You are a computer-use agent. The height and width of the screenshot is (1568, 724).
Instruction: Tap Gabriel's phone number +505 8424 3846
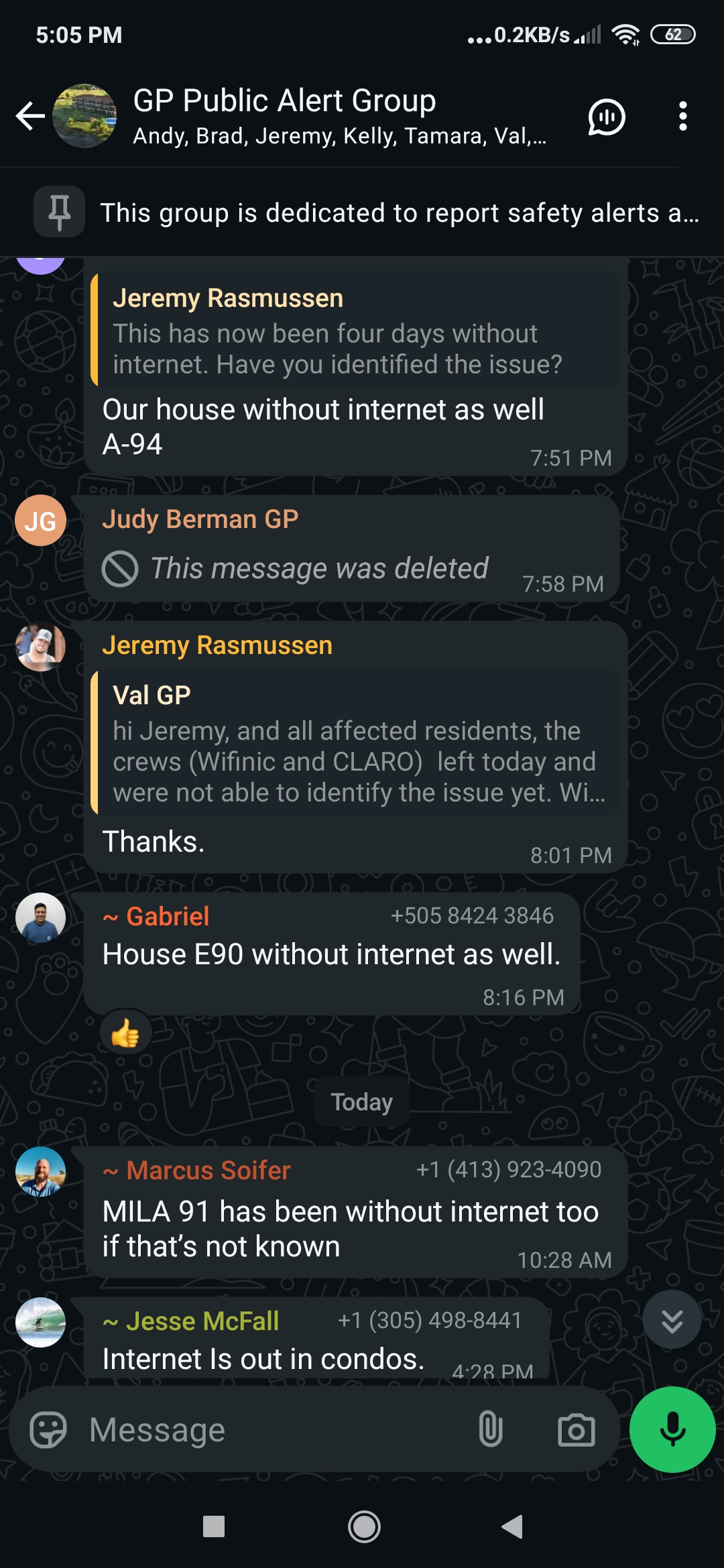click(472, 915)
